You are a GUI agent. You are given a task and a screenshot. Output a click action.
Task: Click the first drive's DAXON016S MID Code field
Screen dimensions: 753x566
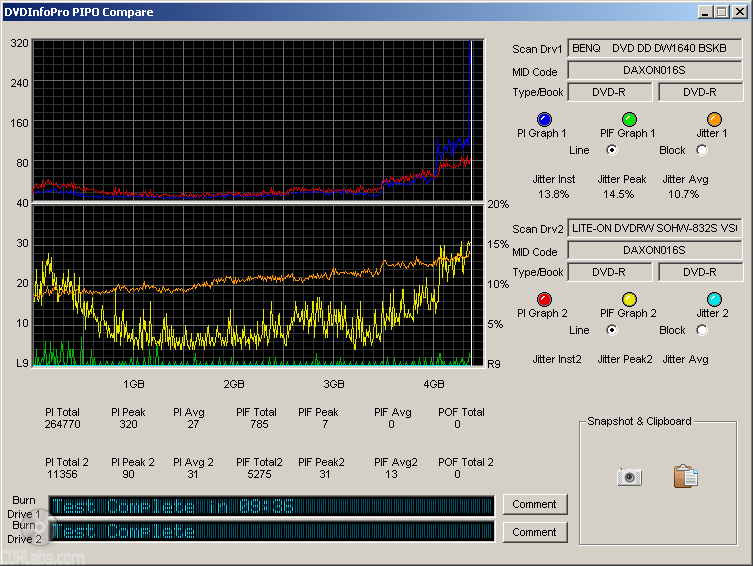click(x=654, y=70)
